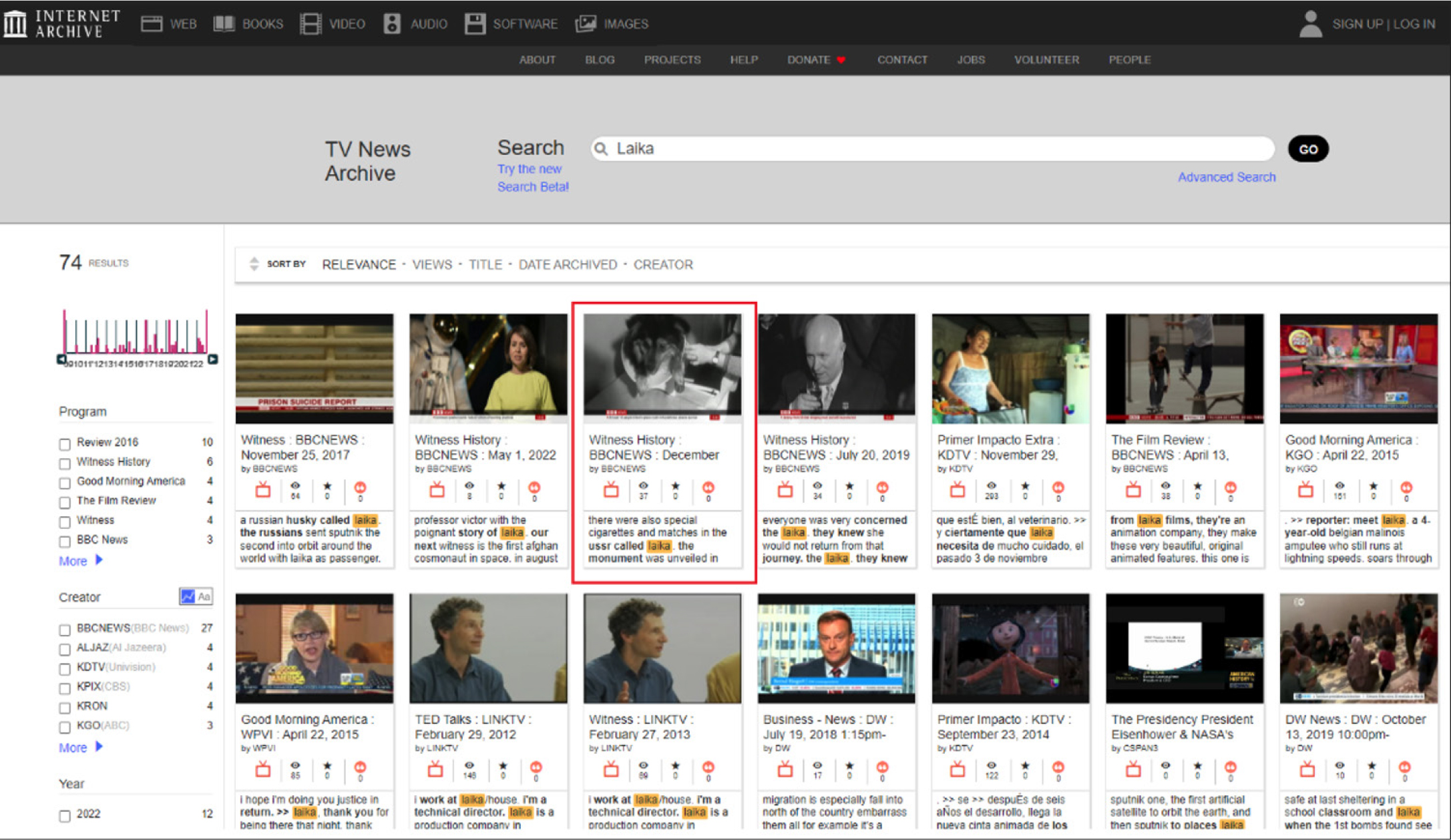Viewport: 1451px width, 840px height.
Task: Sort results by Date Archived
Action: (x=568, y=264)
